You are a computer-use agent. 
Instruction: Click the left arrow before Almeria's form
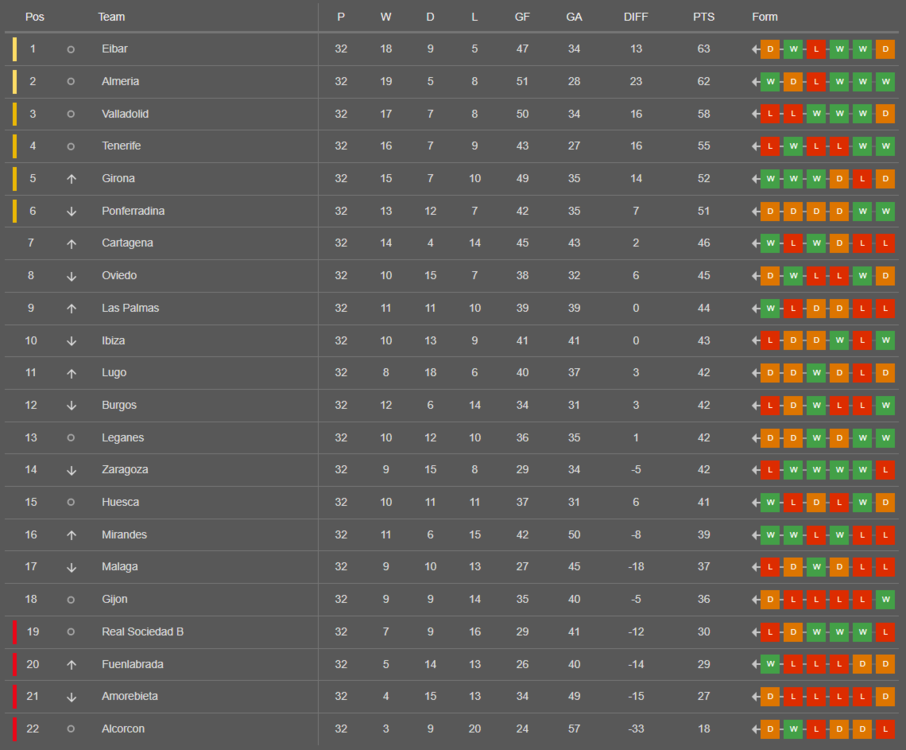(x=756, y=82)
